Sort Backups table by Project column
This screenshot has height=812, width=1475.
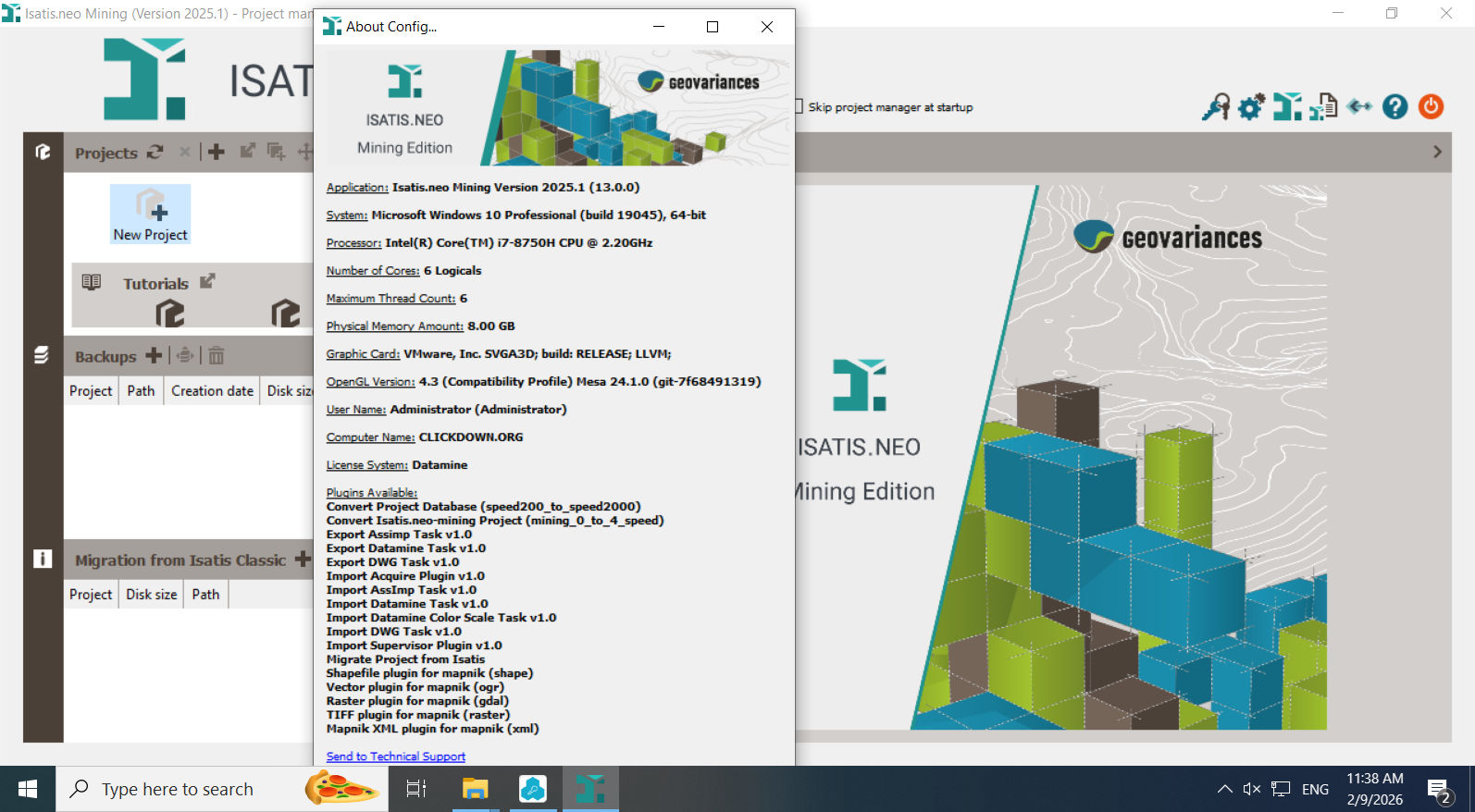pyautogui.click(x=91, y=391)
